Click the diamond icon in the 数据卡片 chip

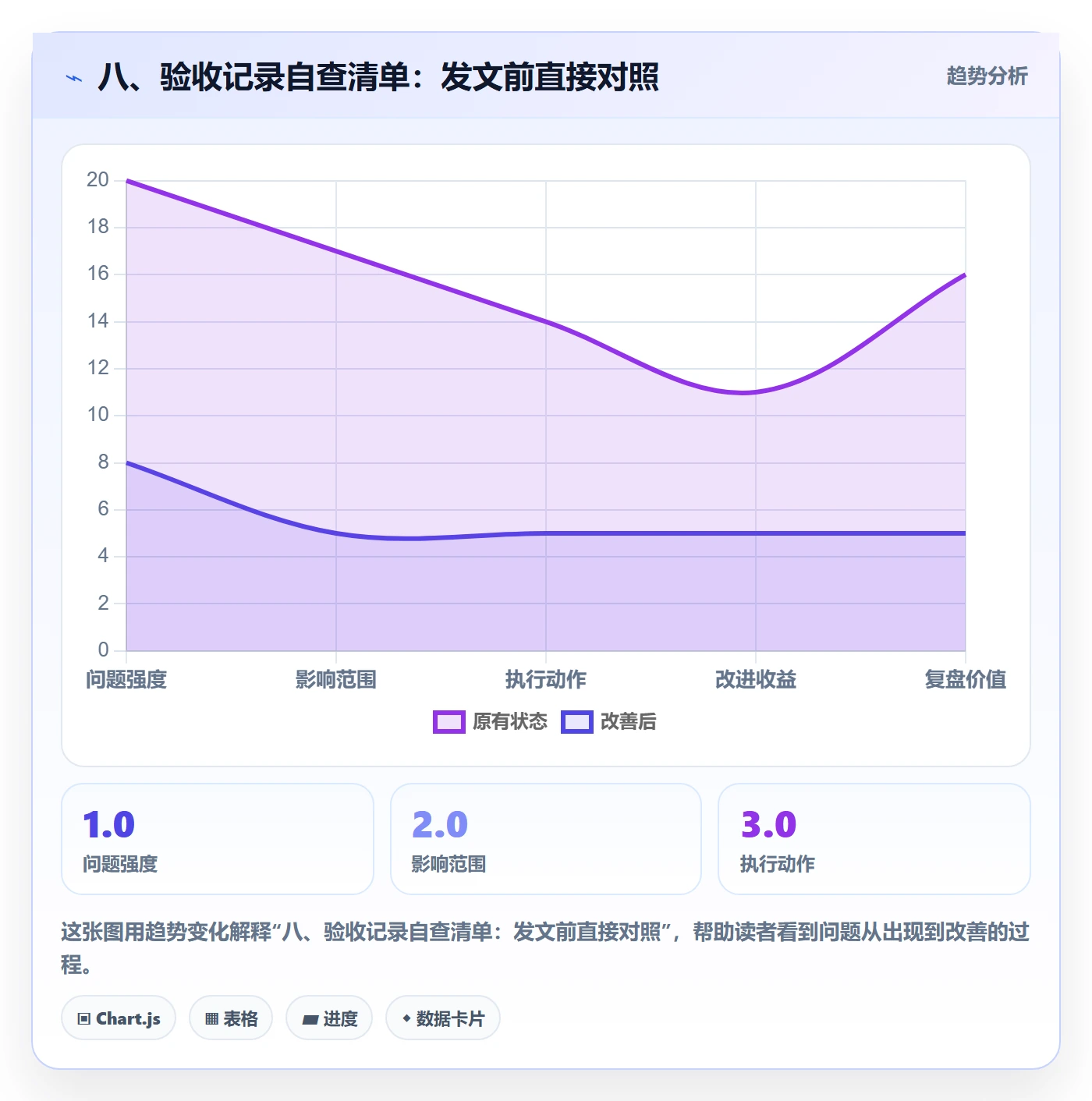pos(406,1018)
